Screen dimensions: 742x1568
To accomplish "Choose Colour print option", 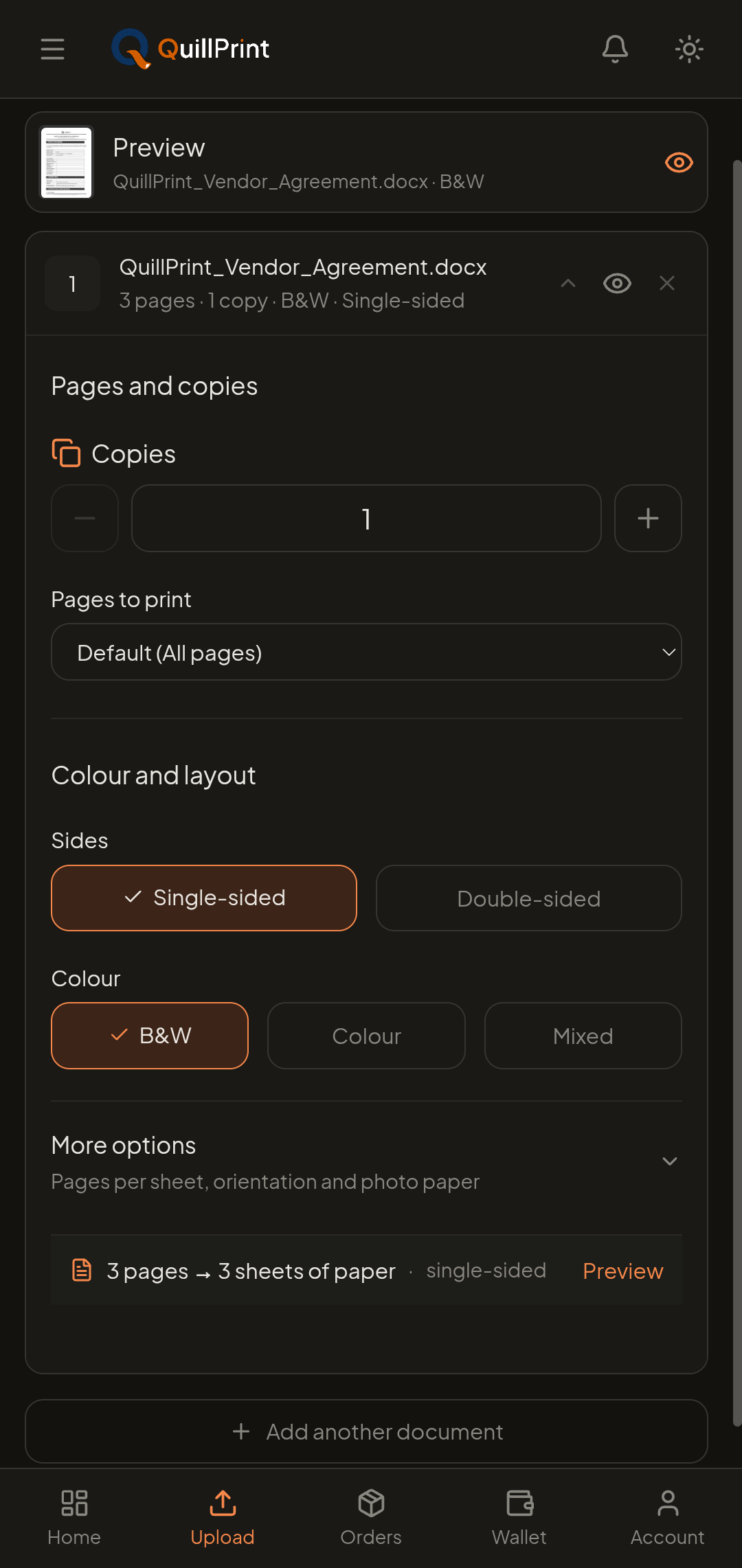I will (x=366, y=1036).
